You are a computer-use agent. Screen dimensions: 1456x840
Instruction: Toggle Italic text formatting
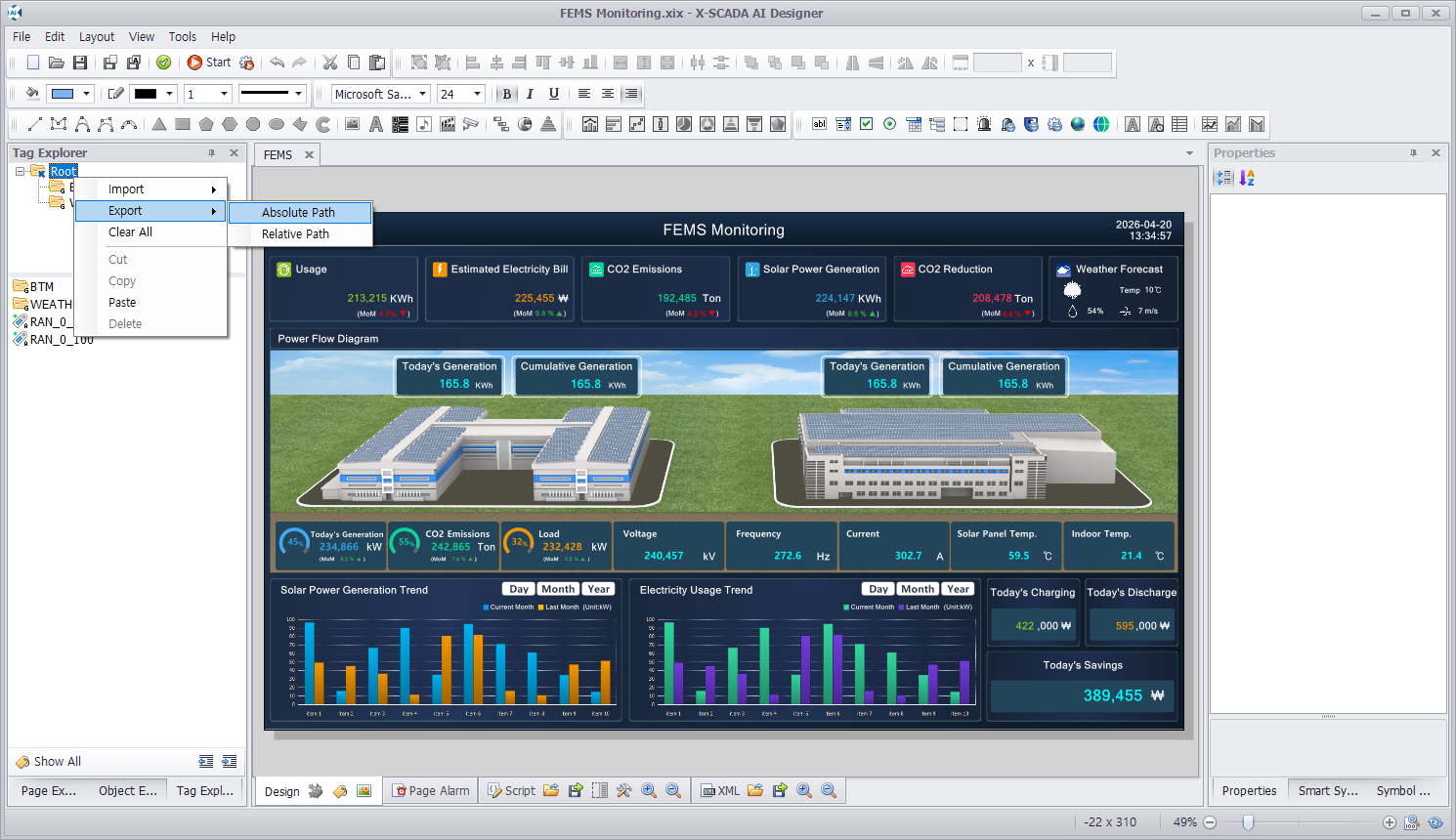pos(530,94)
